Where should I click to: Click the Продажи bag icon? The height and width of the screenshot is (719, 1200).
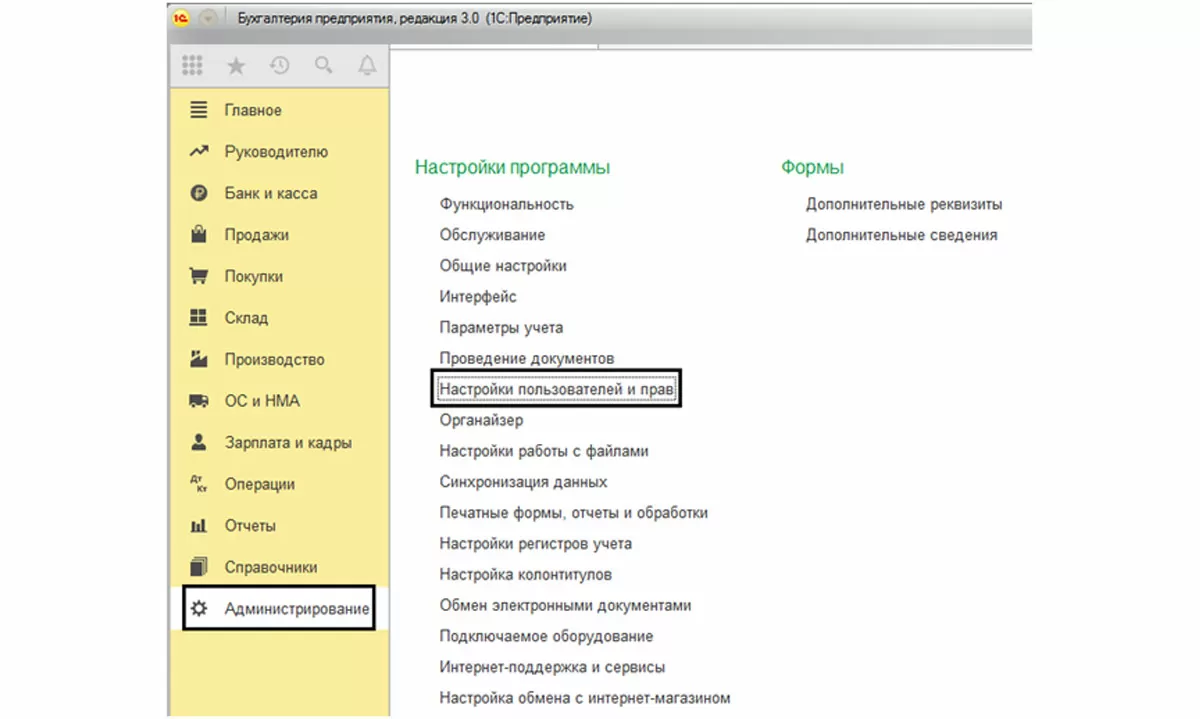tap(199, 235)
